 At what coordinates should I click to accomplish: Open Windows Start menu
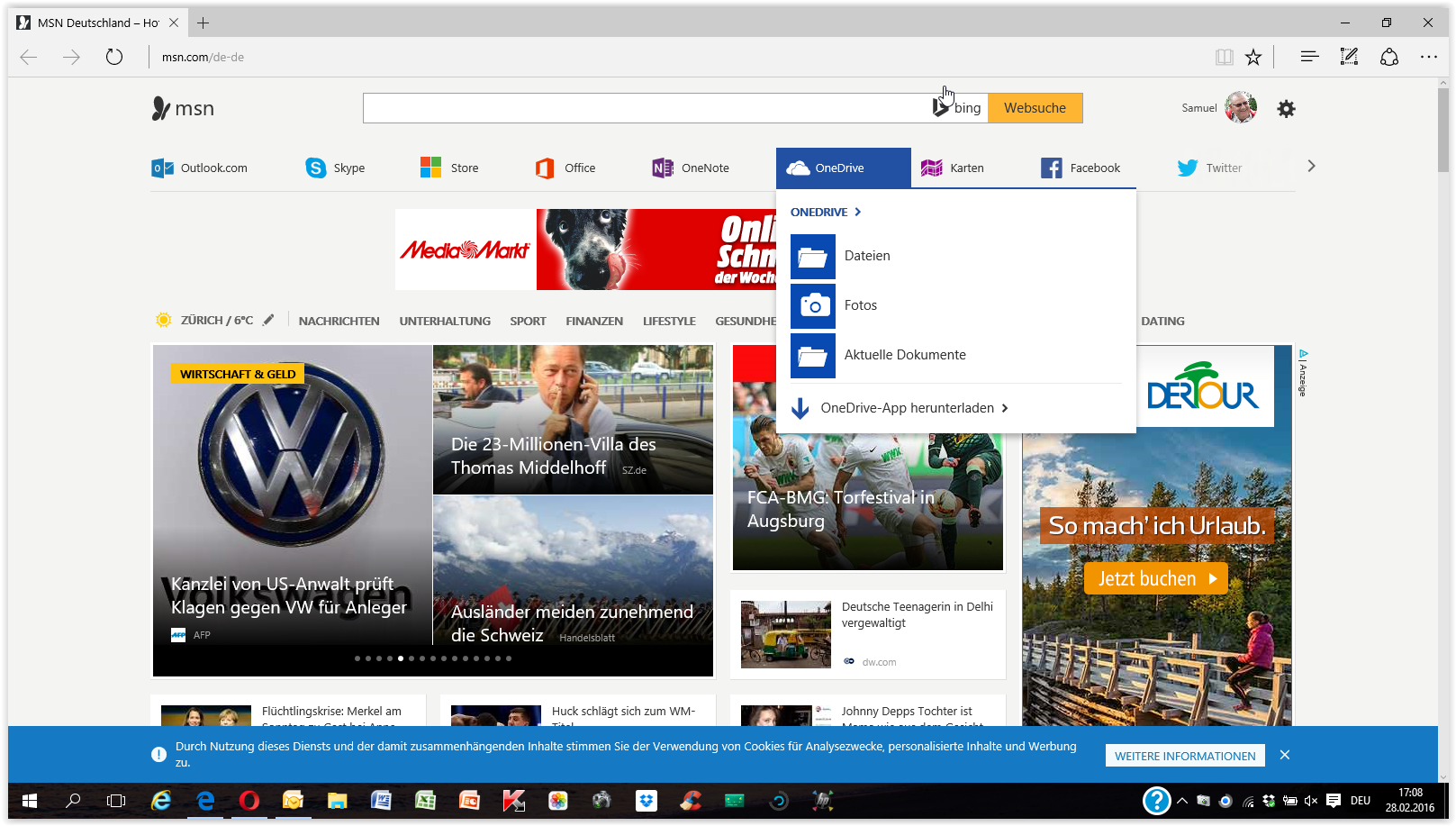pyautogui.click(x=29, y=800)
